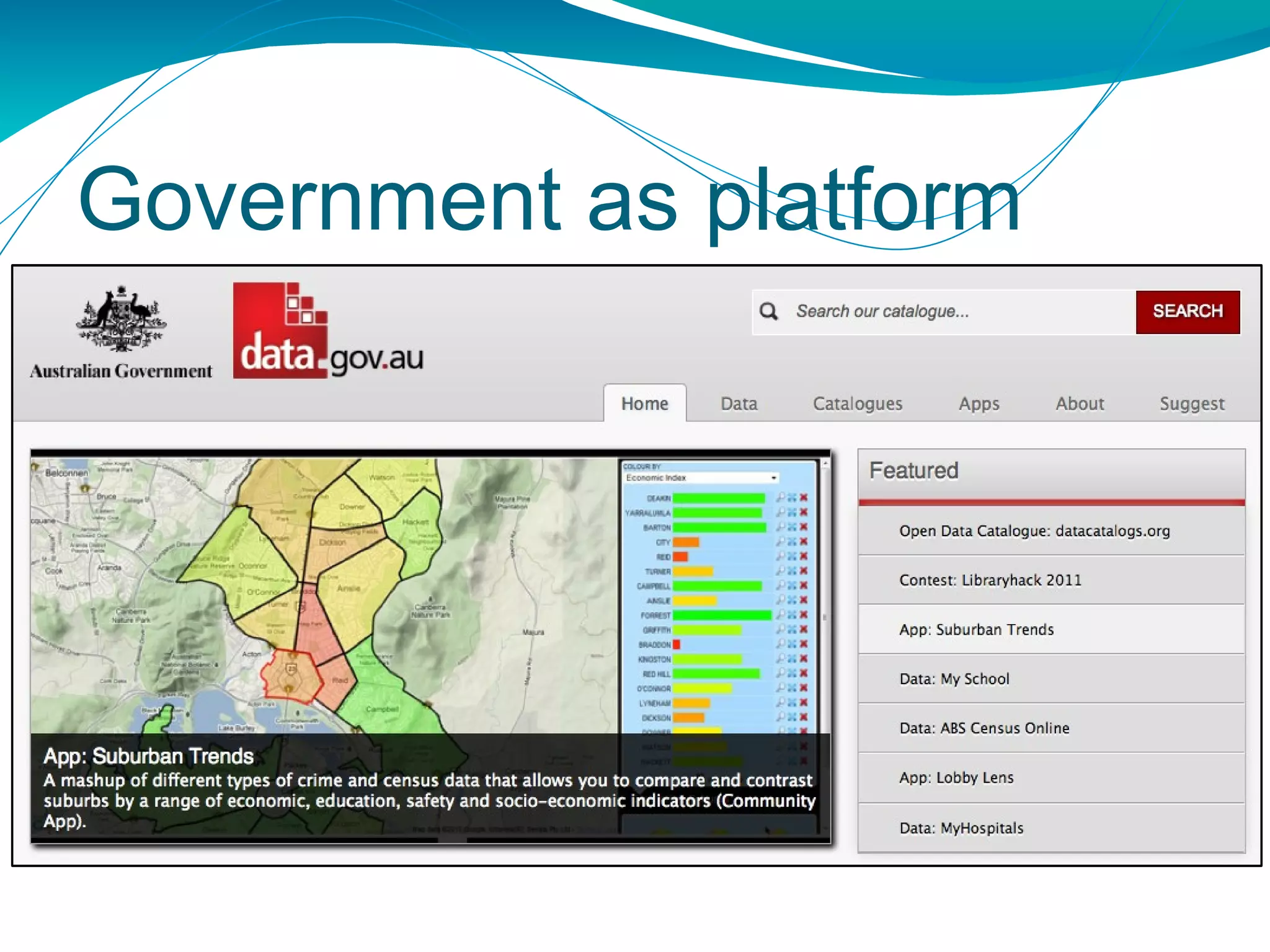Click the data.gov.au logo
This screenshot has width=1270, height=952.
(x=328, y=330)
